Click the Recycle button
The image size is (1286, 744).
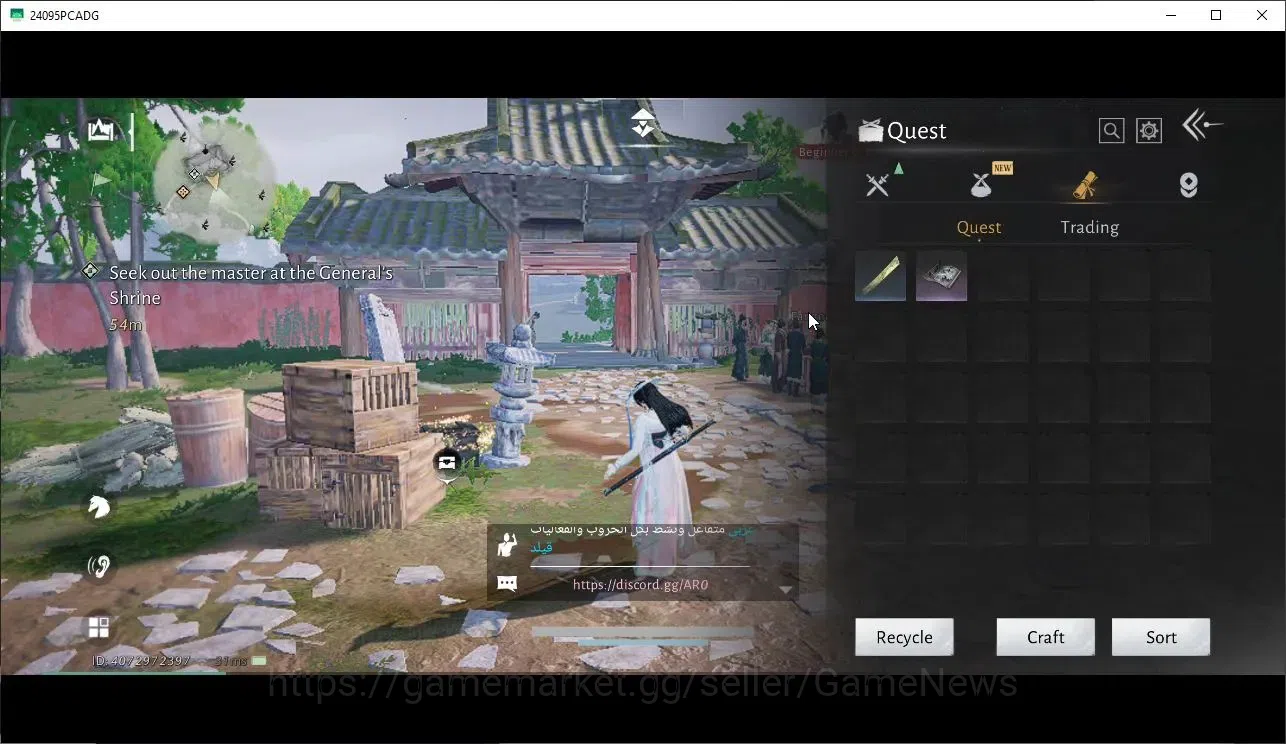click(904, 637)
